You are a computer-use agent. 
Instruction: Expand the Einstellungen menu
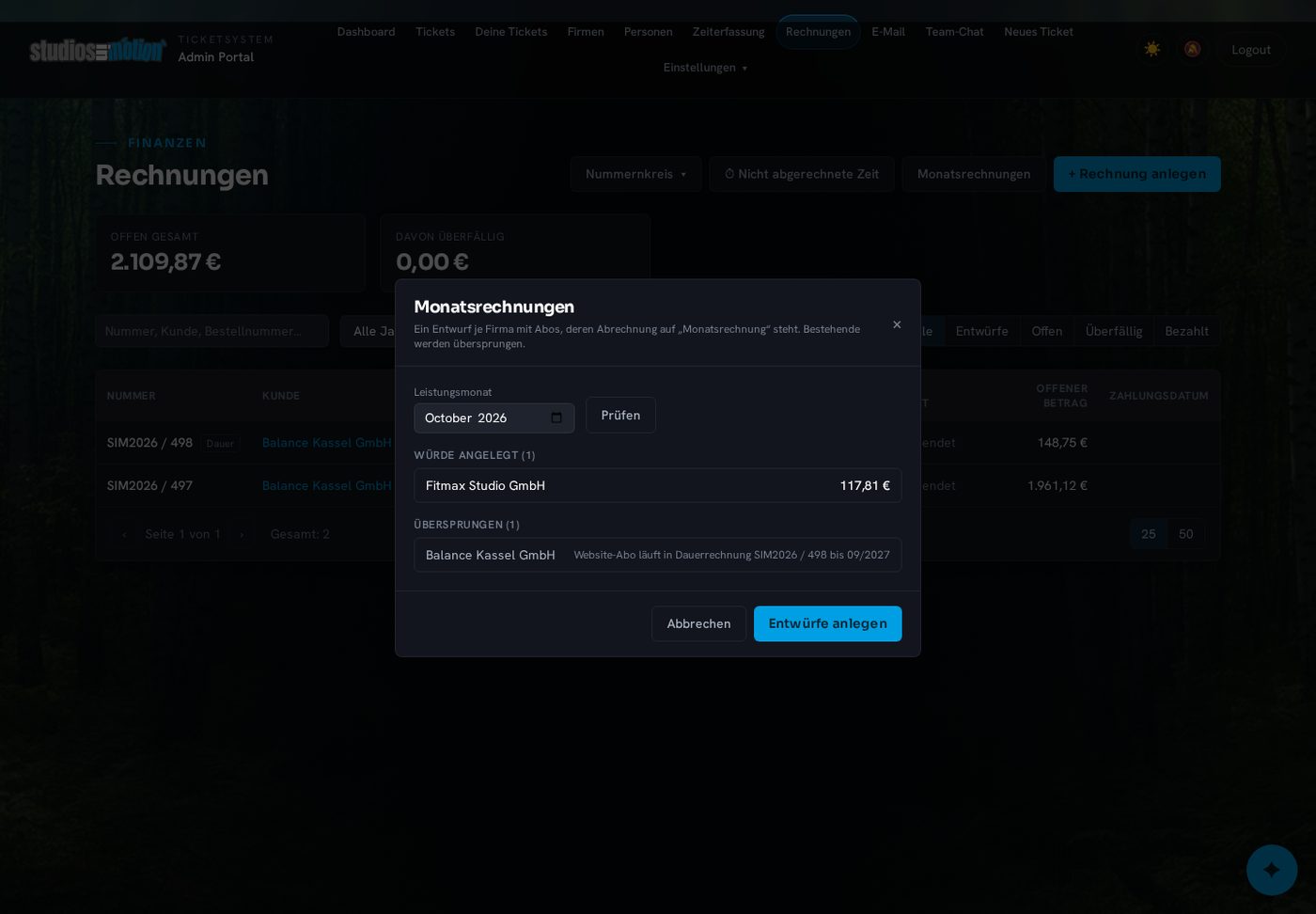click(705, 68)
